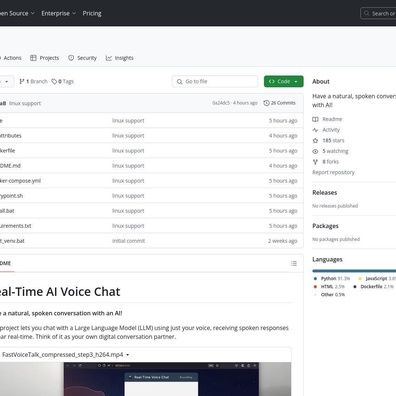The width and height of the screenshot is (396, 396).
Task: Open the initial commit message link
Action: 128,241
